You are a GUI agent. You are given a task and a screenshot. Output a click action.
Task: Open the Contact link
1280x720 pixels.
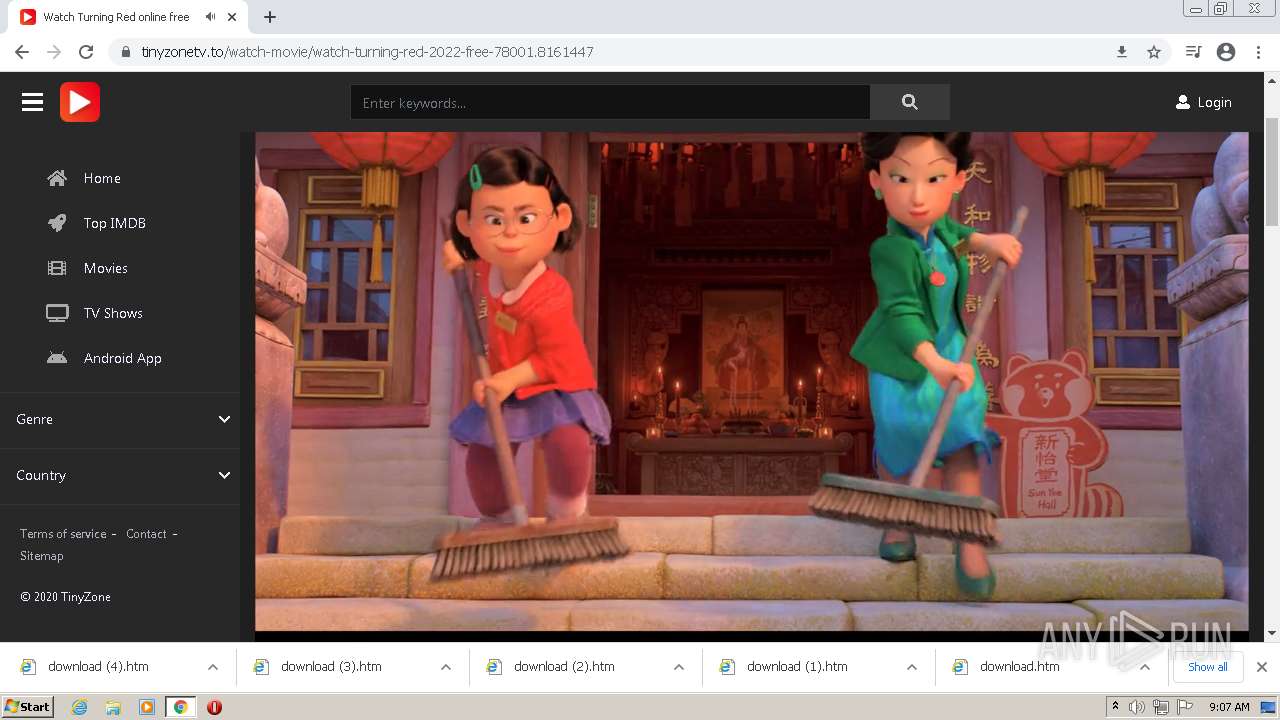pos(146,534)
